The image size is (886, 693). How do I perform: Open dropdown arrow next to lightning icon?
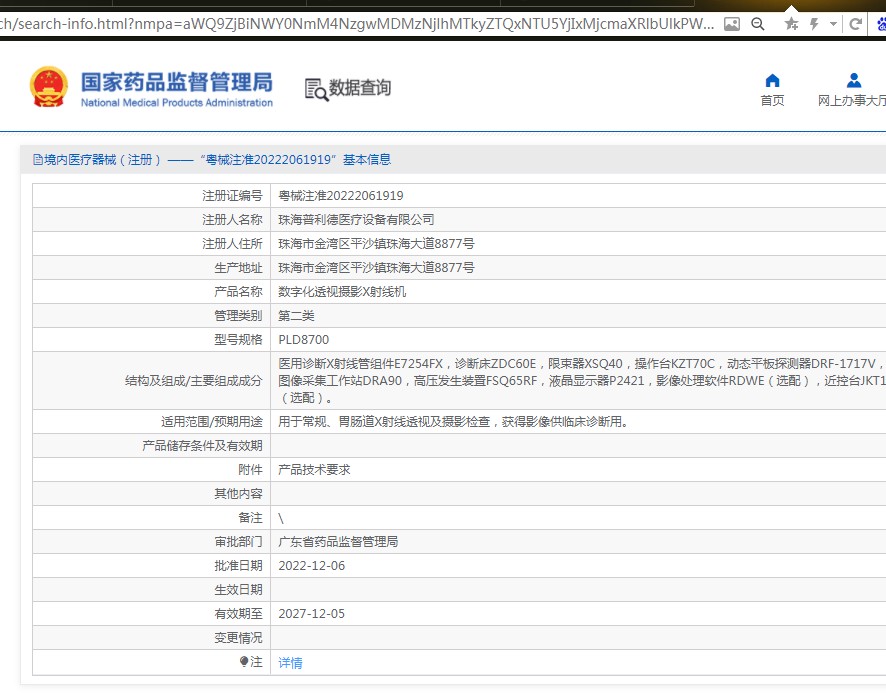[x=833, y=23]
